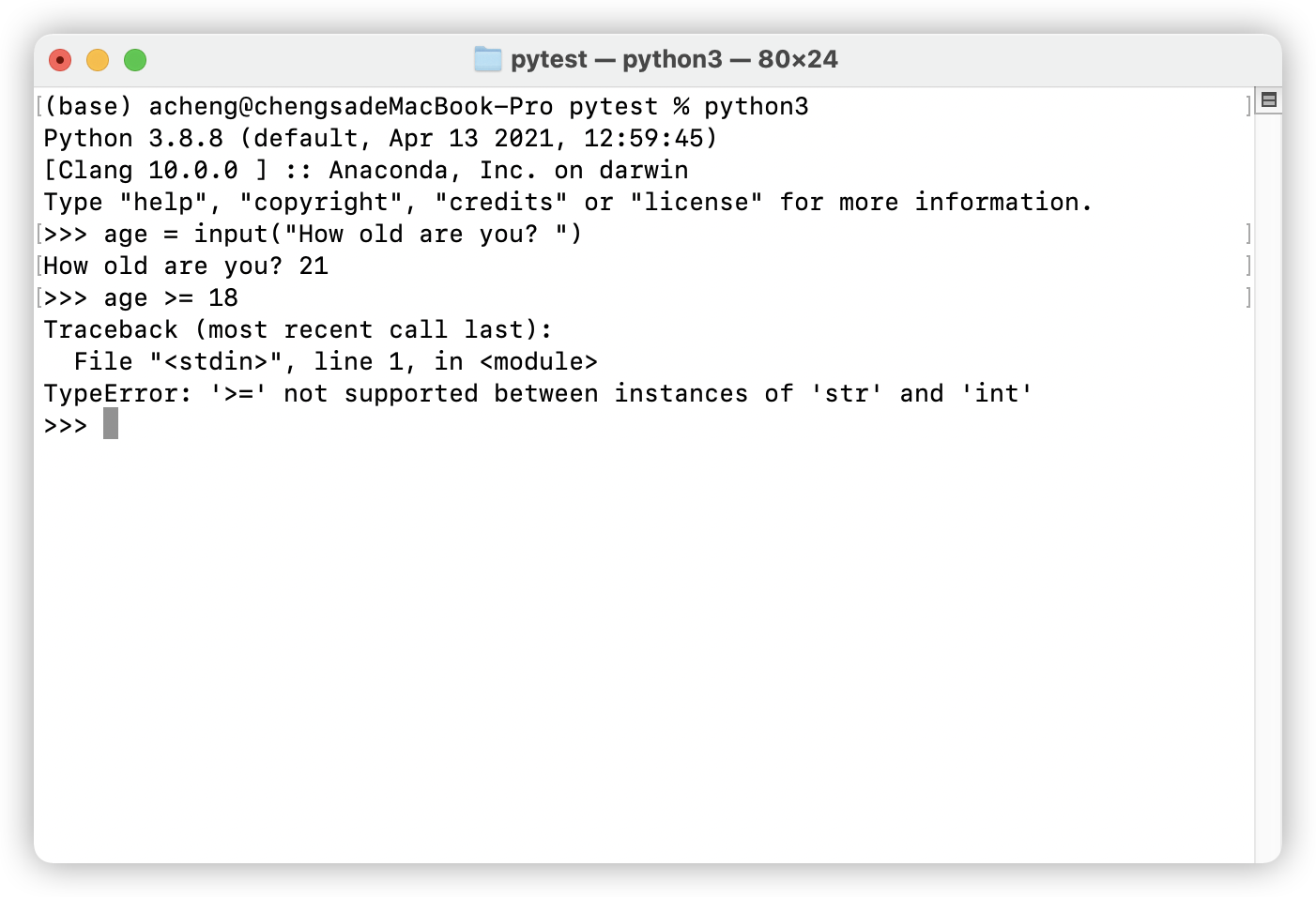The height and width of the screenshot is (897, 1316).
Task: Click the Python 3.8.8 version line
Action: pyautogui.click(x=380, y=138)
